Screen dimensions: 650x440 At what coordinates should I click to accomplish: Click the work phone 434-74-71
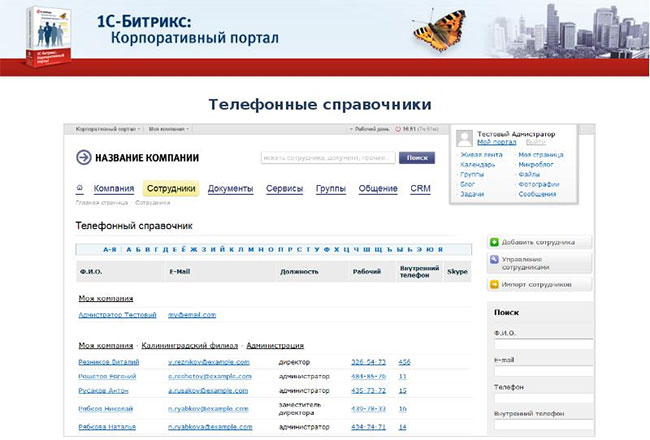click(x=368, y=427)
